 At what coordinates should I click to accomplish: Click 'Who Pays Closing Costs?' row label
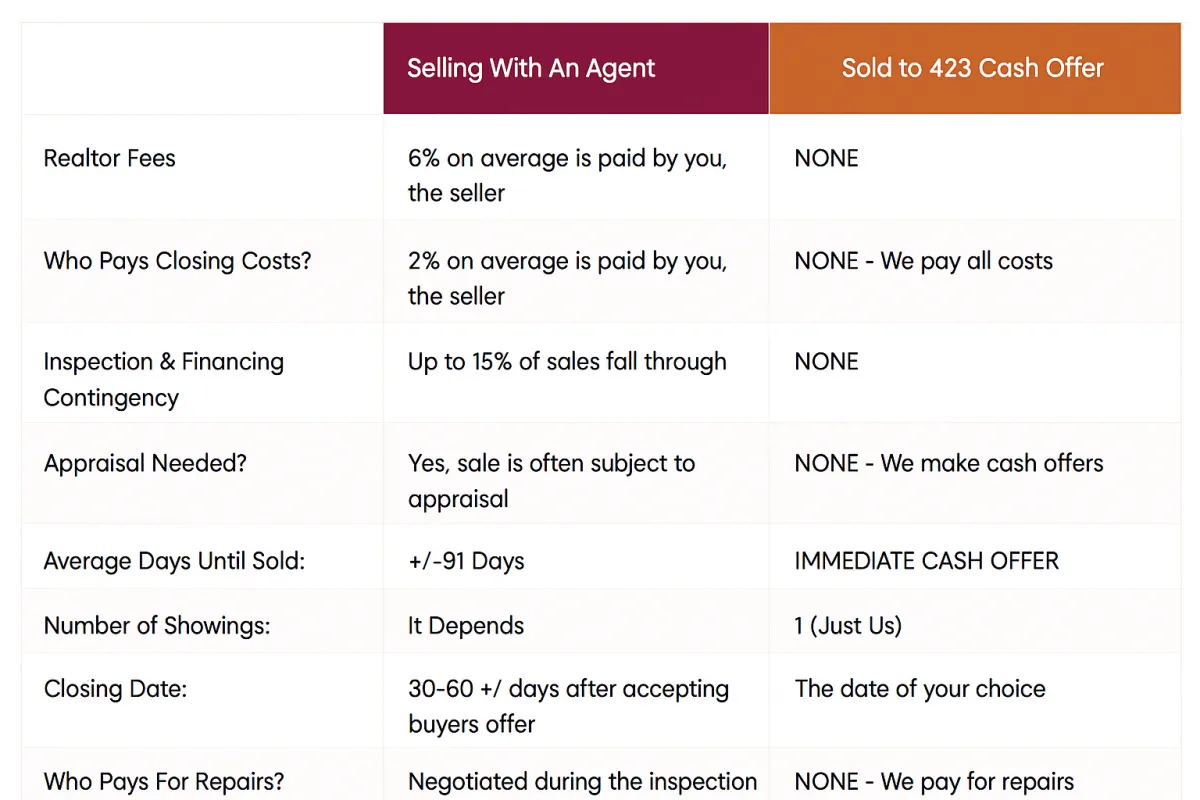tap(178, 261)
